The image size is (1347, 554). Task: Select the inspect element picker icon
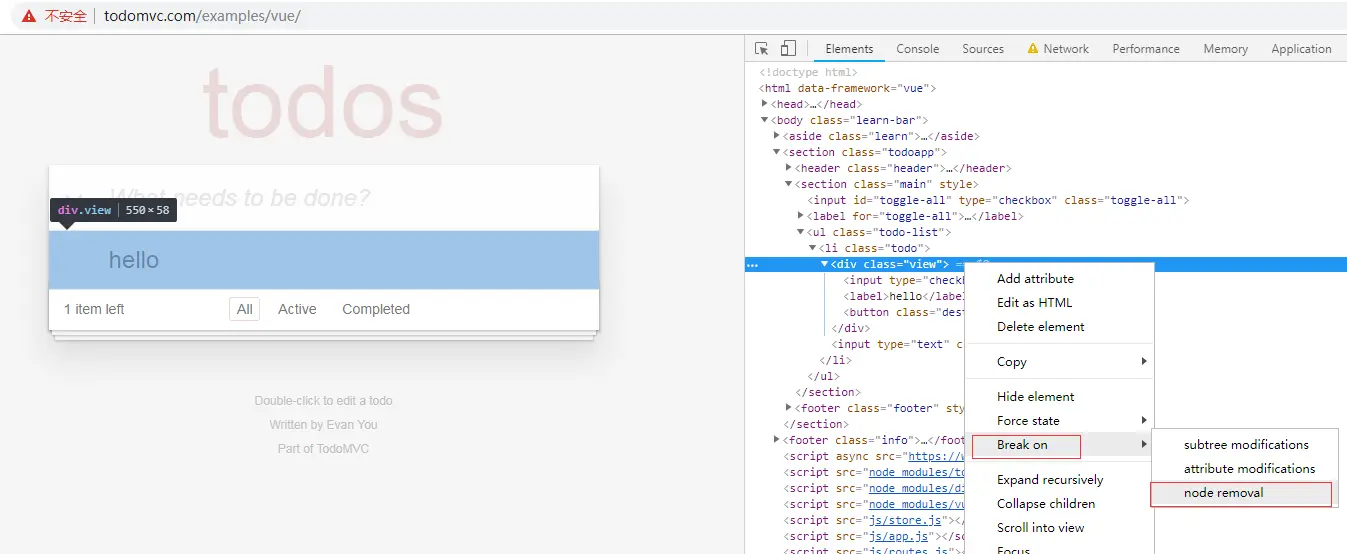click(762, 48)
